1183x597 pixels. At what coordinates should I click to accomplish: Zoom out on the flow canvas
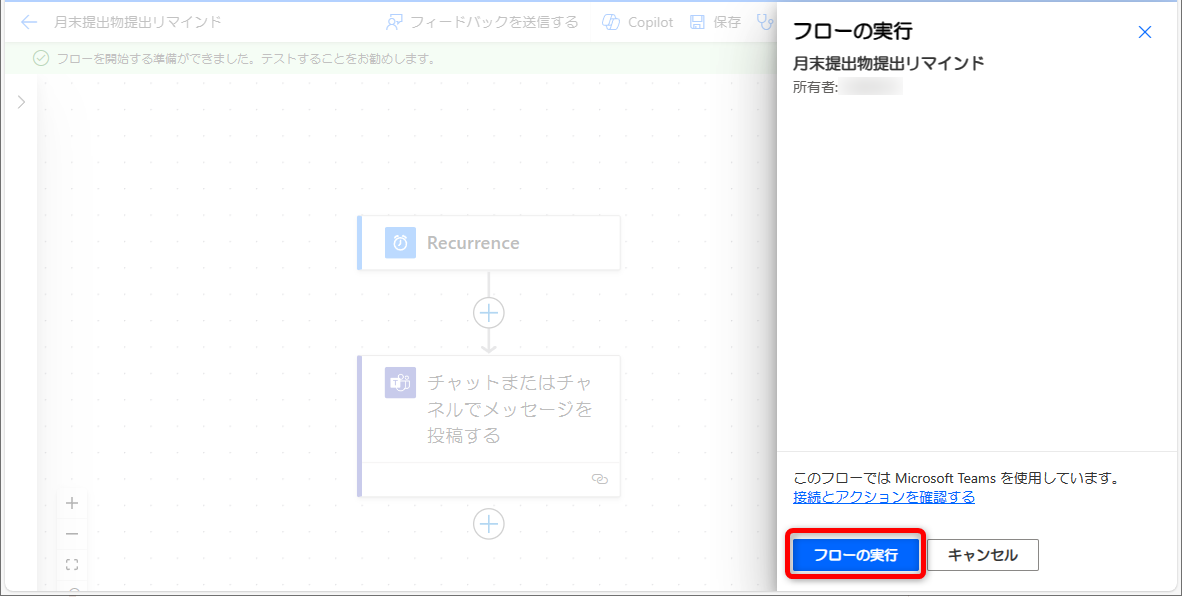[x=72, y=534]
